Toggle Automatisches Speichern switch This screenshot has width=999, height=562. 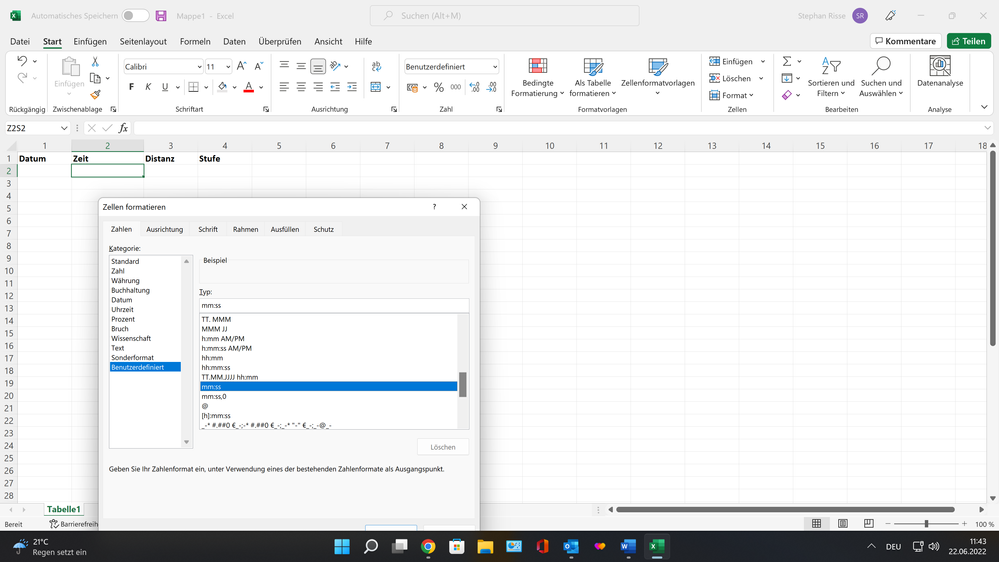click(x=135, y=15)
